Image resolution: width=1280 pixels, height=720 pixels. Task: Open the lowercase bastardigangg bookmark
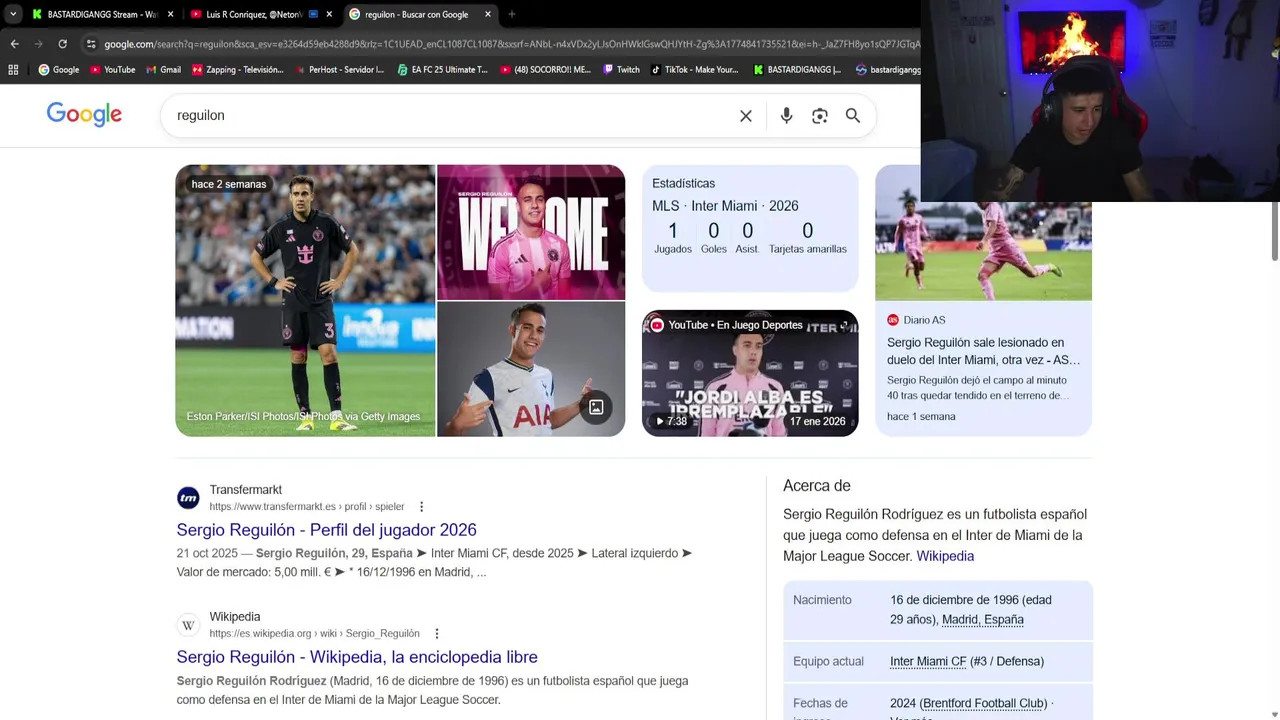(888, 70)
